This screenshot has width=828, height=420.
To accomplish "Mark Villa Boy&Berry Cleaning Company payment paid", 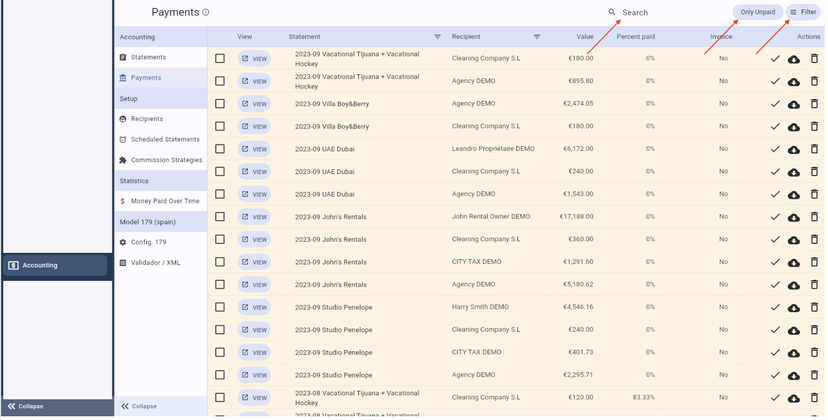I will [775, 127].
